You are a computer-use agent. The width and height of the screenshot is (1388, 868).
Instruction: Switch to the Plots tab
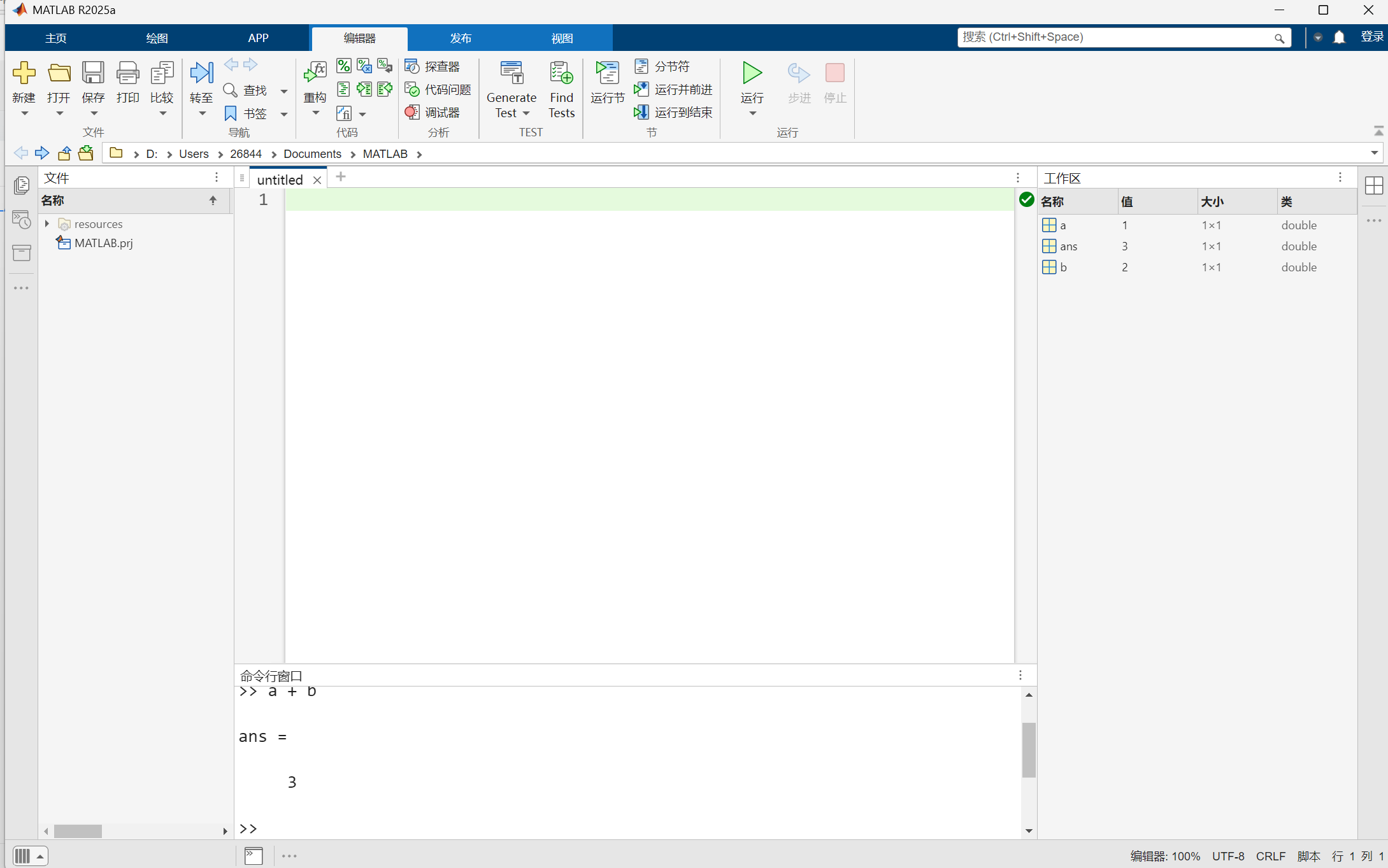(x=157, y=38)
